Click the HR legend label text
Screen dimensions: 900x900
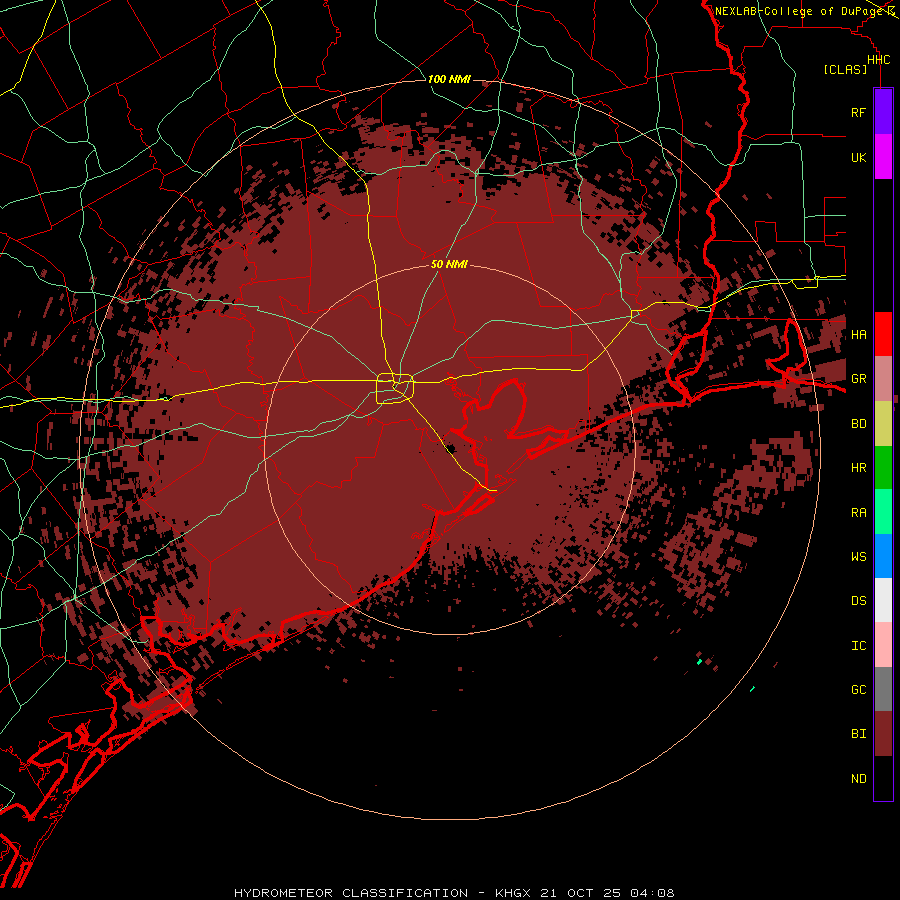click(858, 468)
